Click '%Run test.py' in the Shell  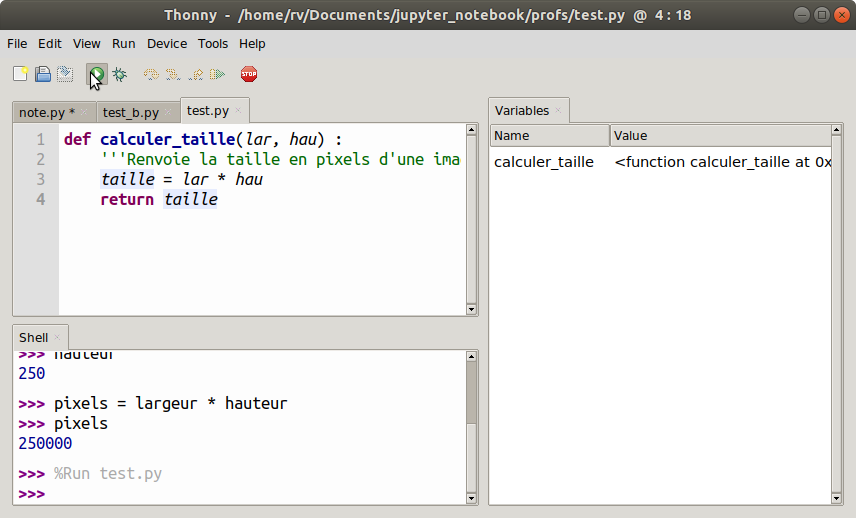click(x=108, y=473)
